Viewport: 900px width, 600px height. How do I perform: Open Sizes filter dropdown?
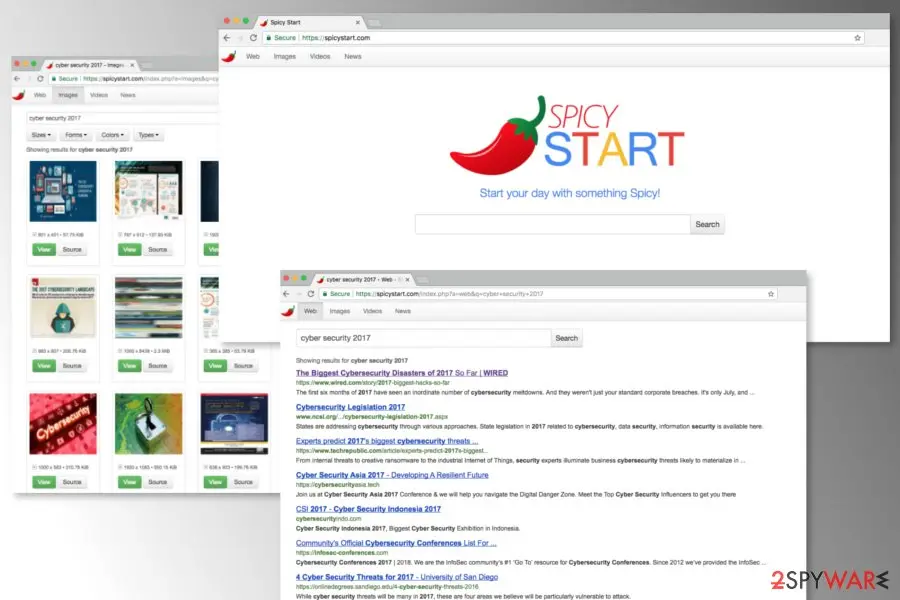coord(41,135)
